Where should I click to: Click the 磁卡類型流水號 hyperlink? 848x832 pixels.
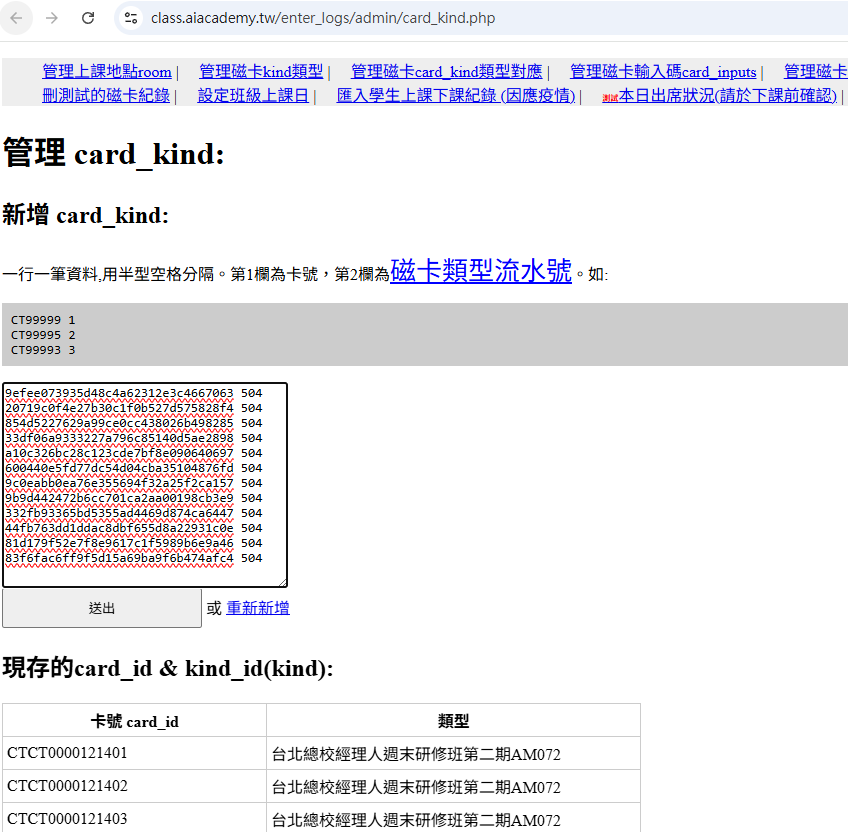[x=481, y=271]
